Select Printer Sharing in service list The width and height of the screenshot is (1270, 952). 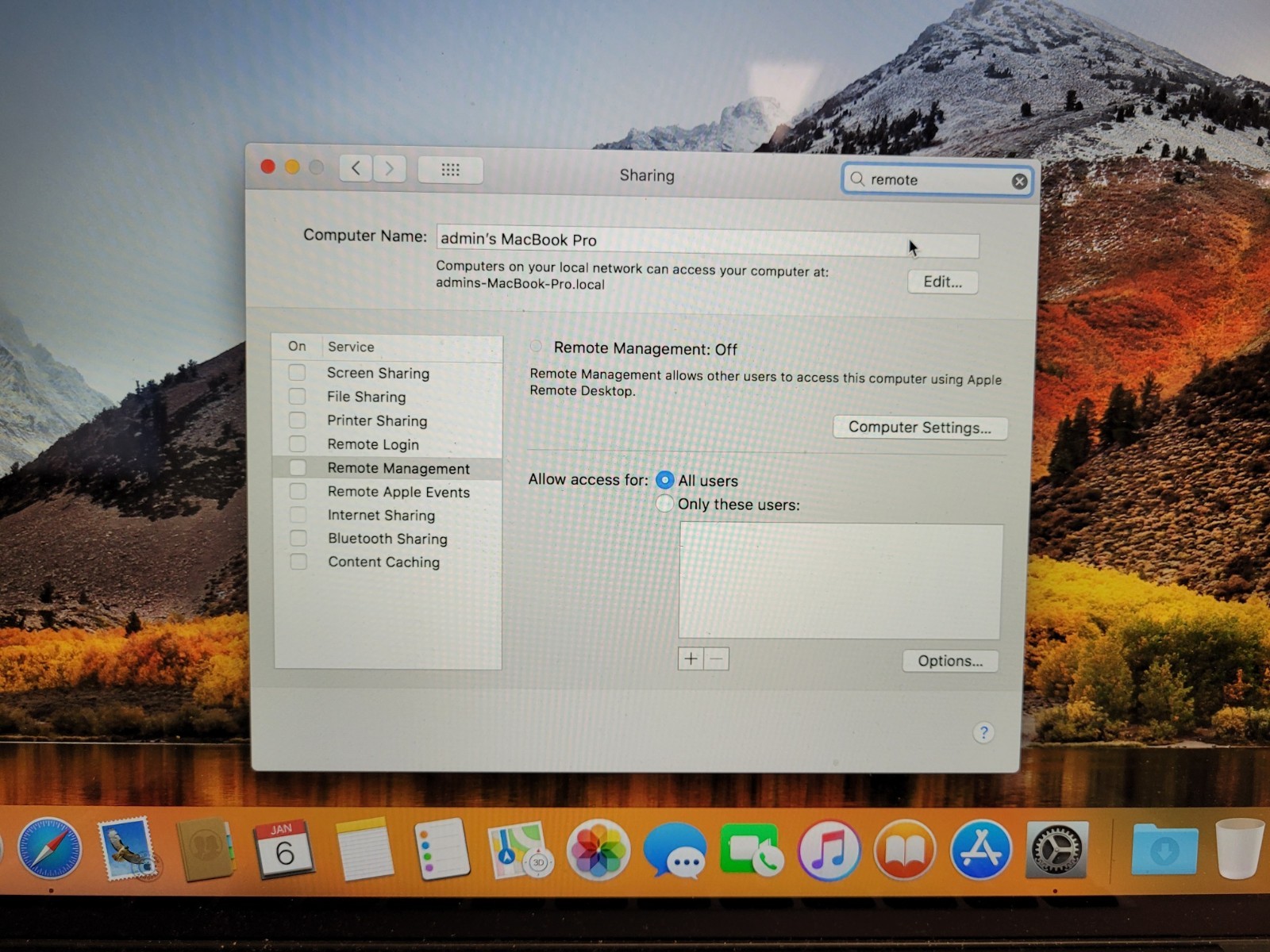[x=387, y=420]
